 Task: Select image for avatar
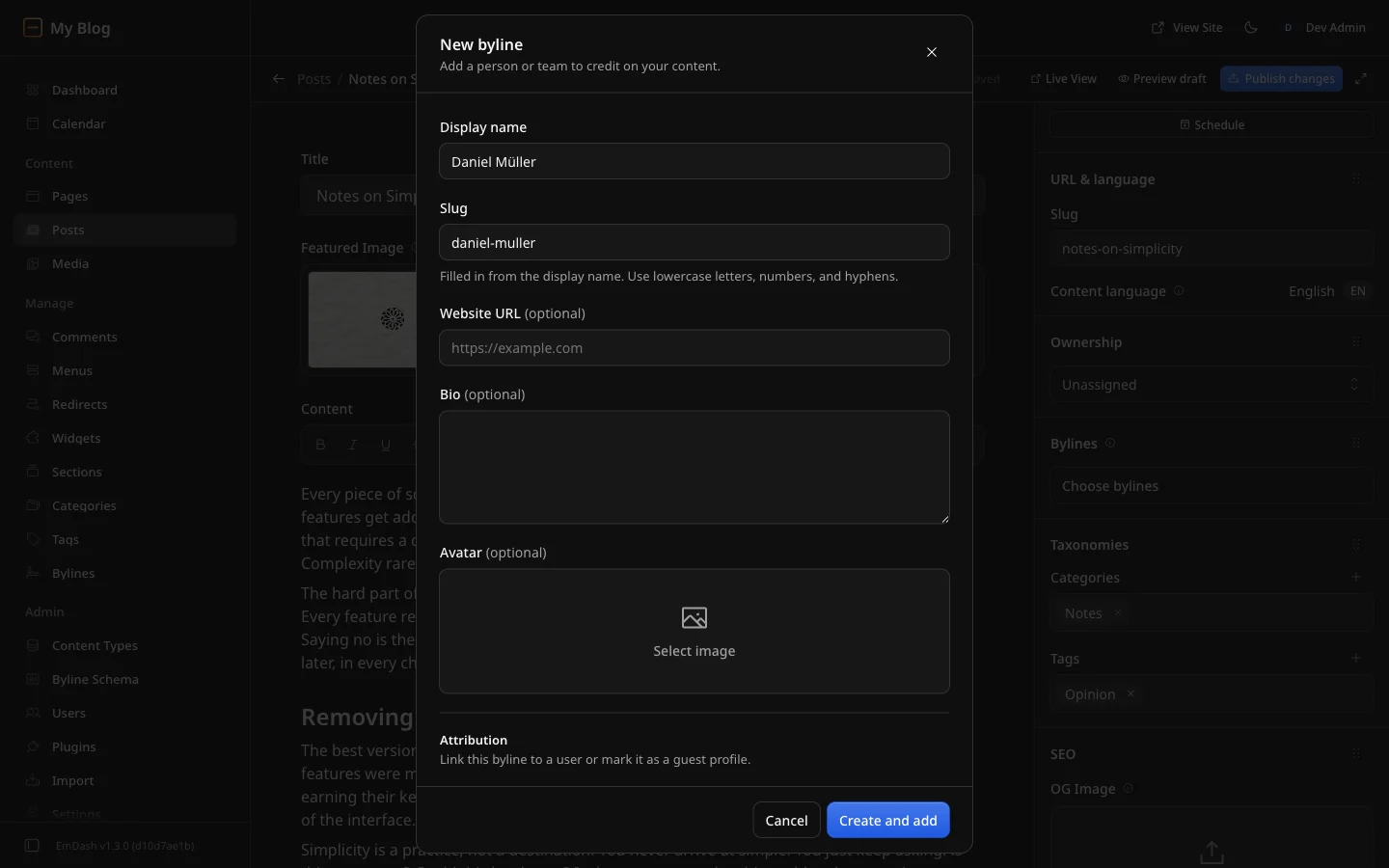694,631
